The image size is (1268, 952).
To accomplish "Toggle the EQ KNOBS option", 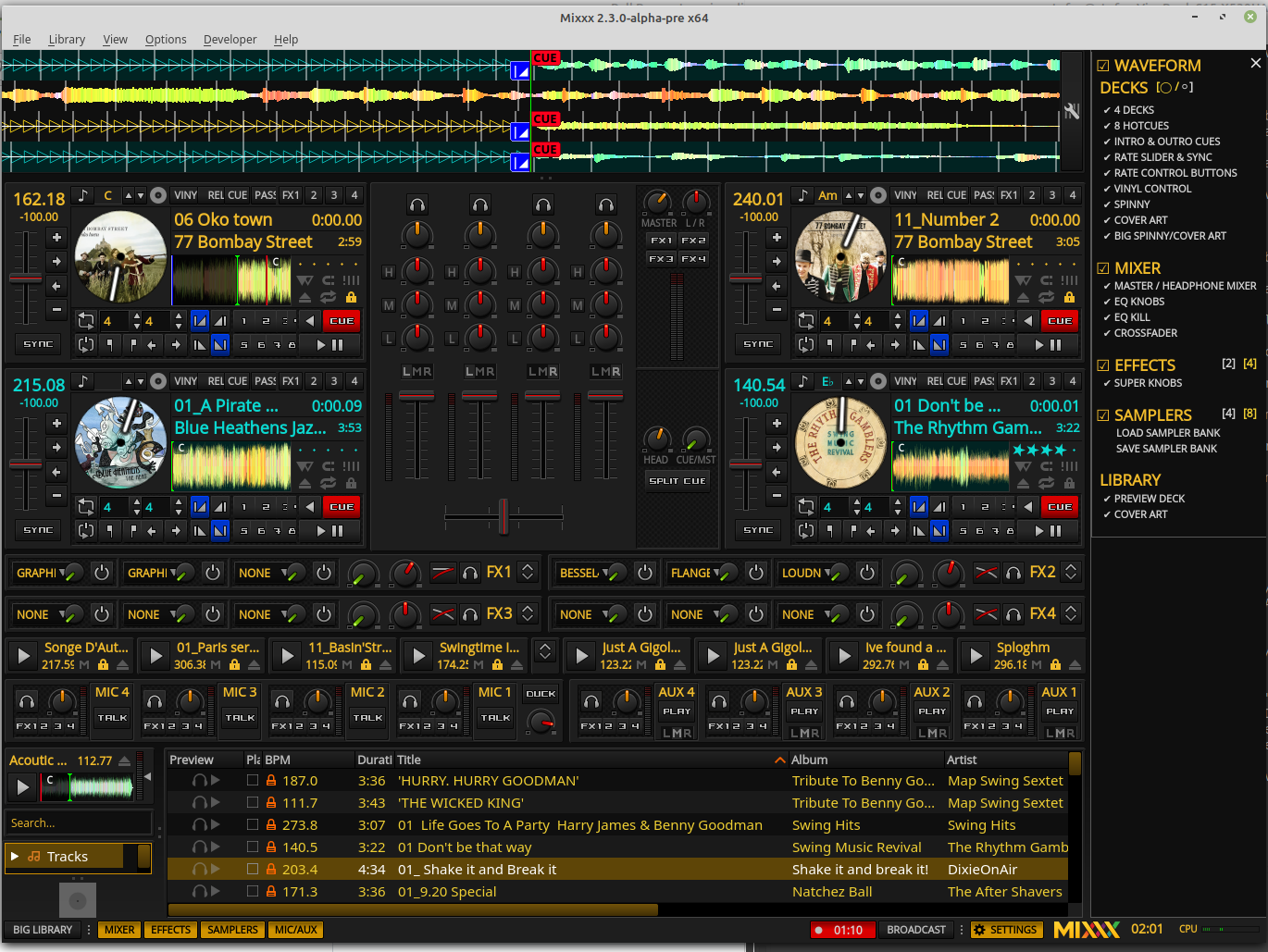I will pos(1134,302).
